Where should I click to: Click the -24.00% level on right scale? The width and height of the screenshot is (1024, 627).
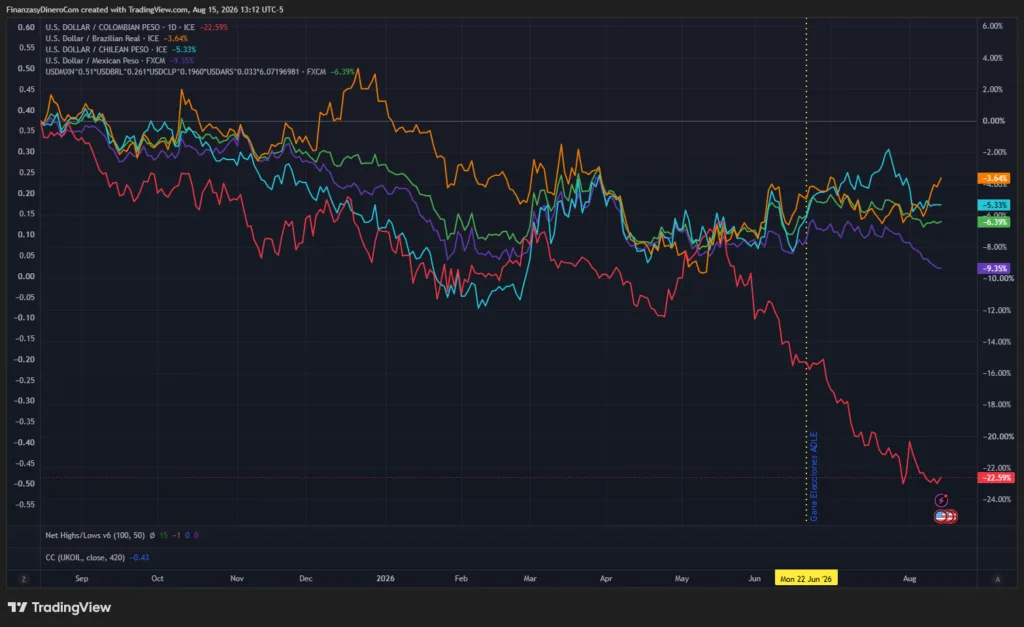[997, 500]
